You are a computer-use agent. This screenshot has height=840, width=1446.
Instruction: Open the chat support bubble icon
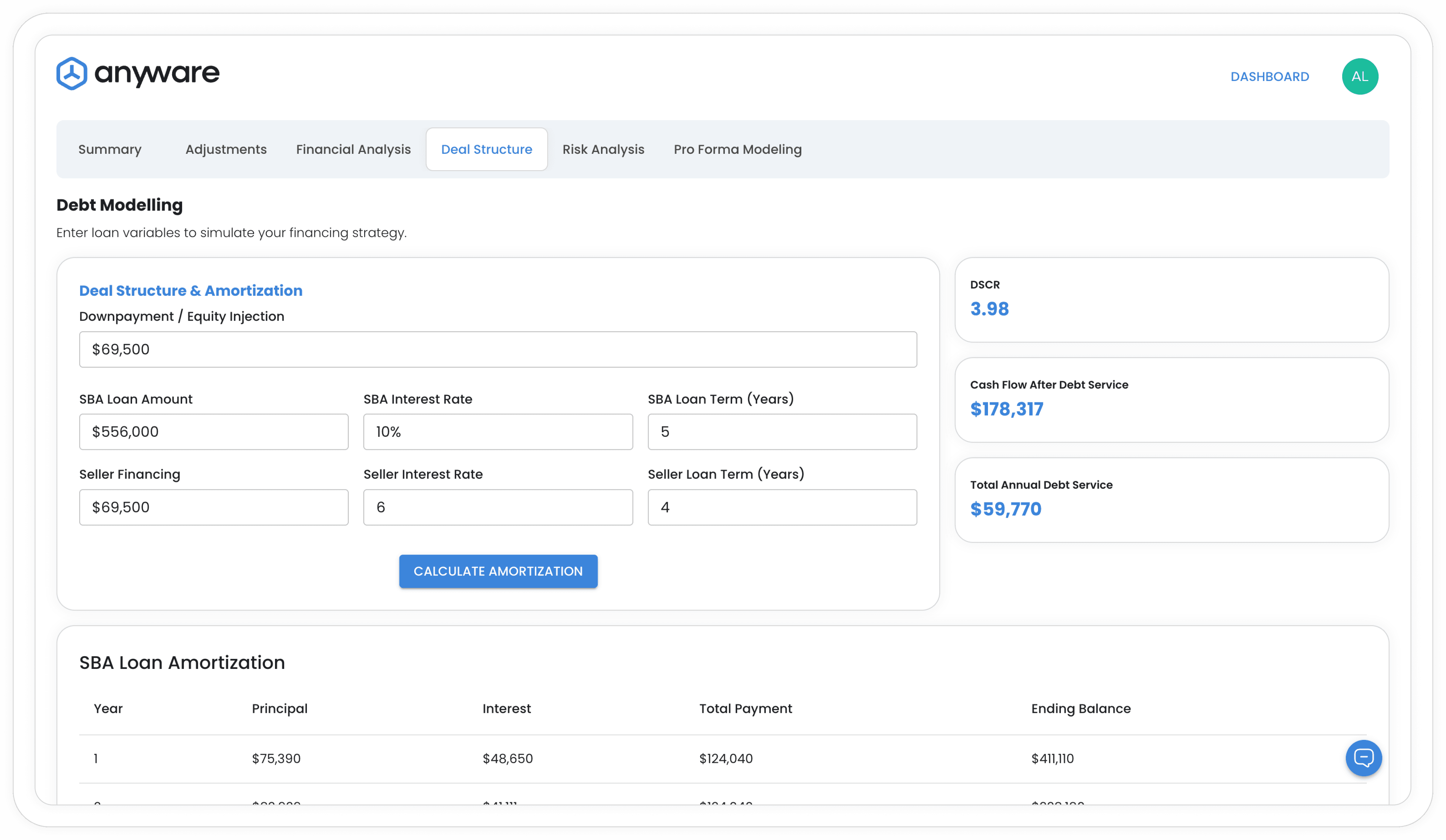[x=1363, y=758]
